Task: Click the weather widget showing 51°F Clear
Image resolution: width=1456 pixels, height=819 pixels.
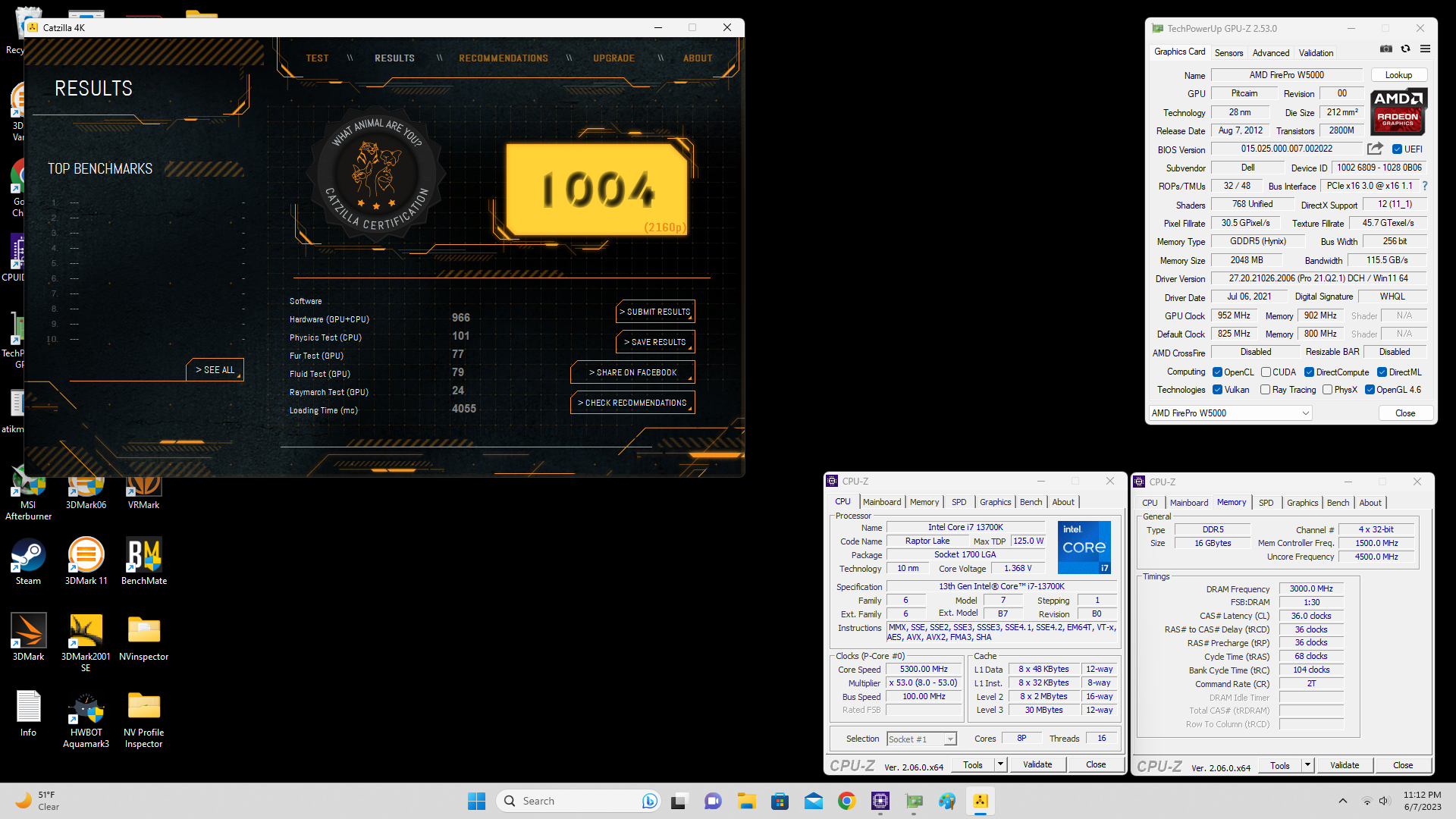Action: click(x=38, y=801)
